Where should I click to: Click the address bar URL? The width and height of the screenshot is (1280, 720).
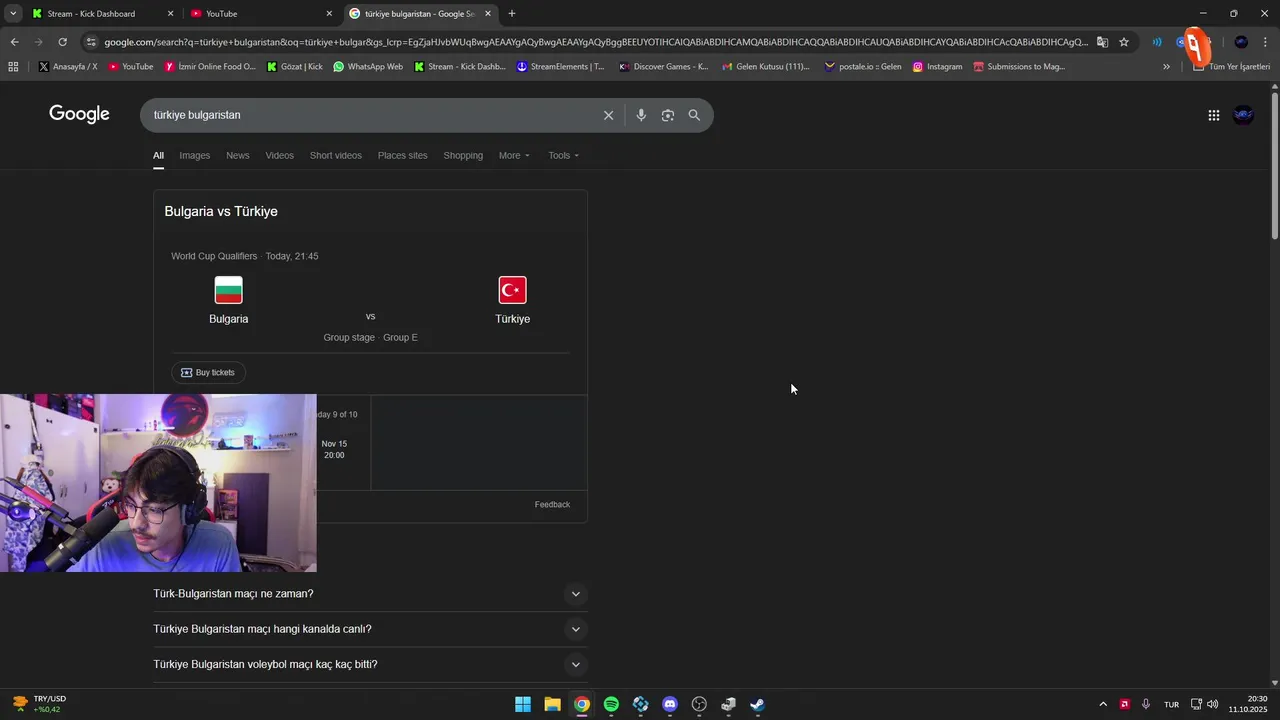tap(595, 42)
